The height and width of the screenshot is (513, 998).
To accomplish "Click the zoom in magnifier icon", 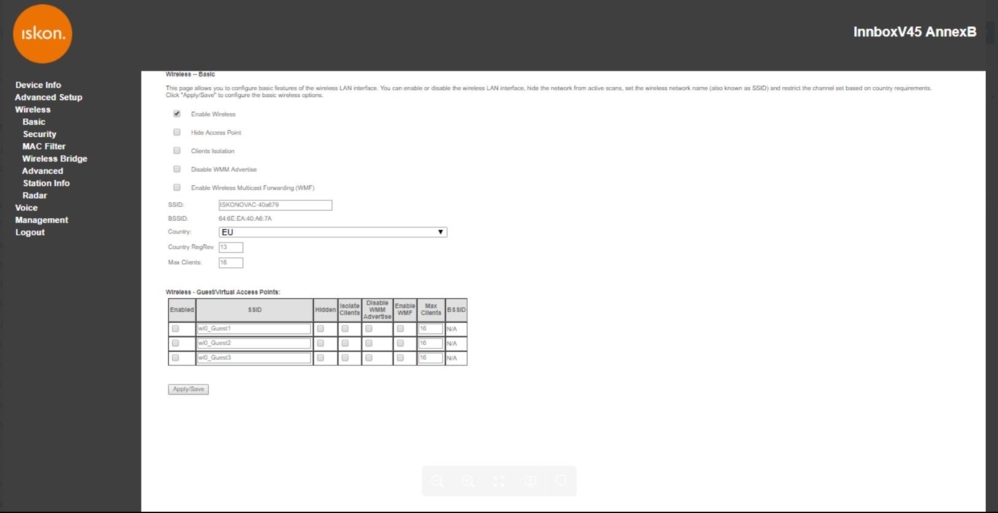I will coord(468,481).
